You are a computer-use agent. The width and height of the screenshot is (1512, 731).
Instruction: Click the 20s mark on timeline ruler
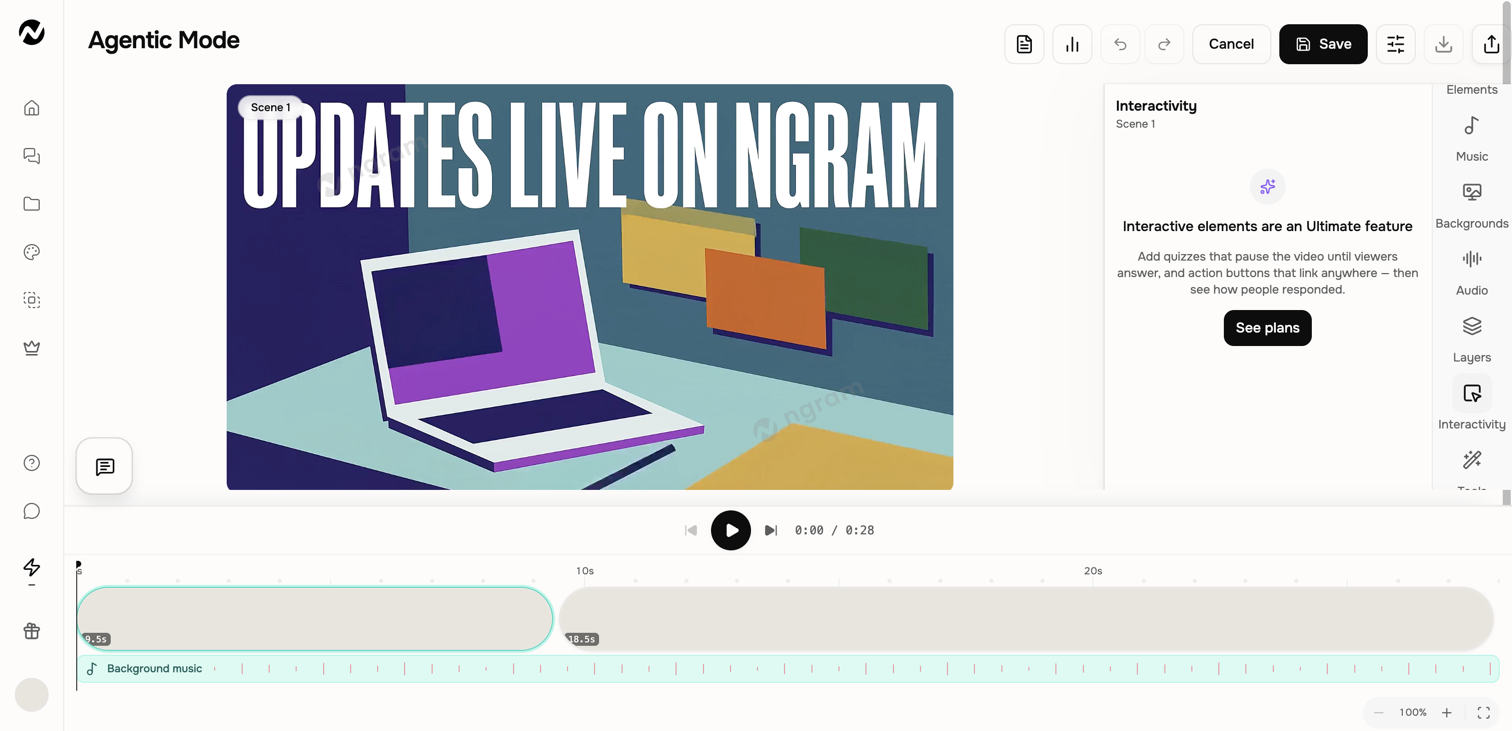(x=1093, y=571)
